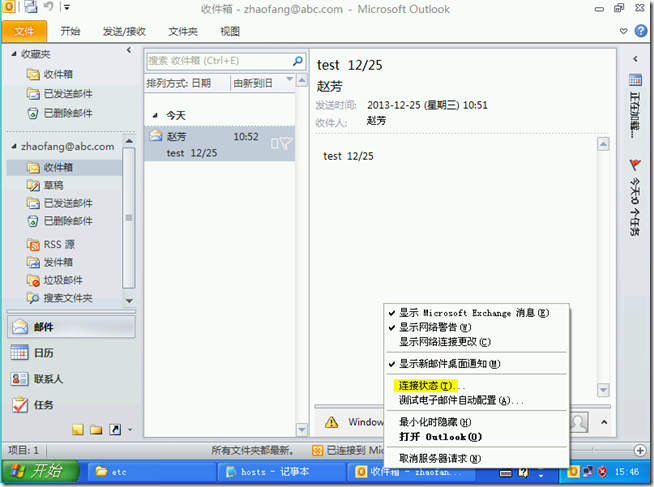Open the Shortcuts arrow icon in navigation
The image size is (654, 487).
click(x=115, y=429)
